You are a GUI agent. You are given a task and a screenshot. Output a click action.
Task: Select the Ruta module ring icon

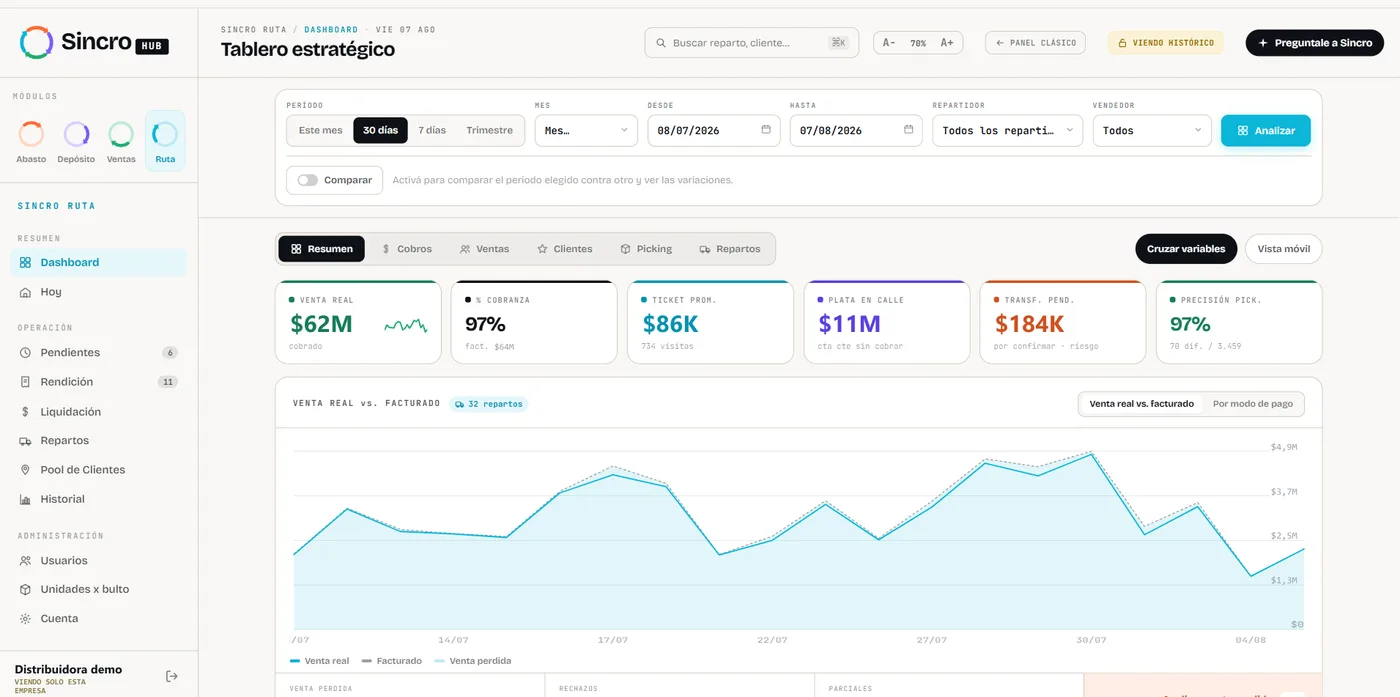[165, 134]
